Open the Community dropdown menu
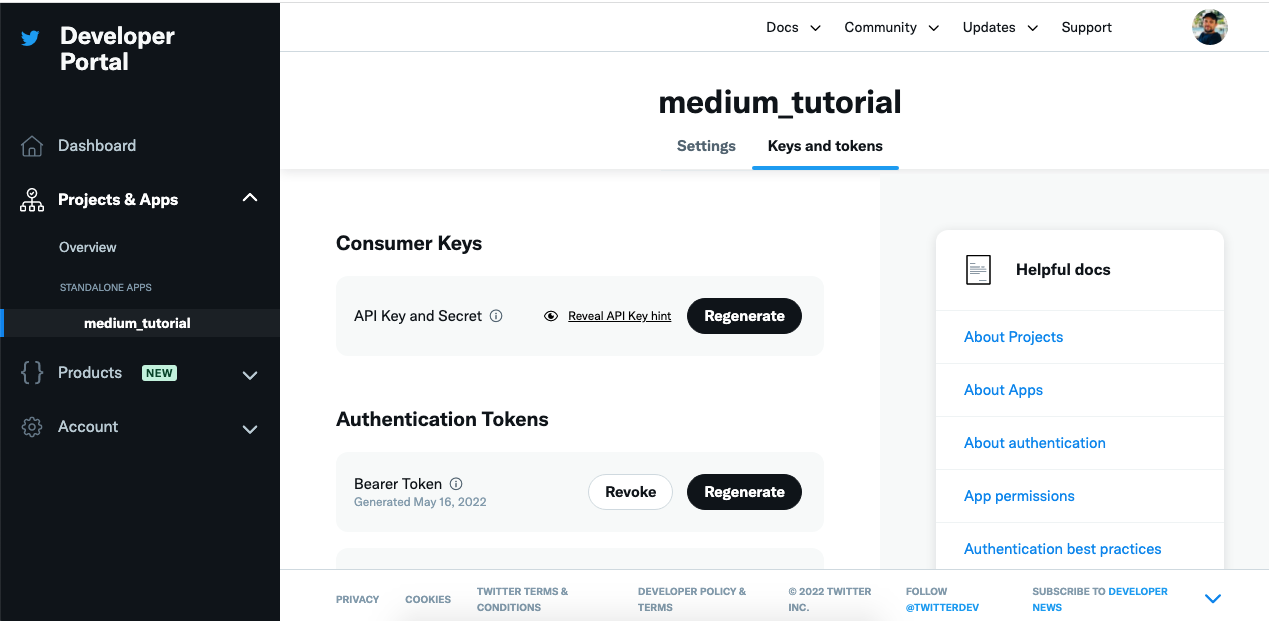 [x=892, y=27]
